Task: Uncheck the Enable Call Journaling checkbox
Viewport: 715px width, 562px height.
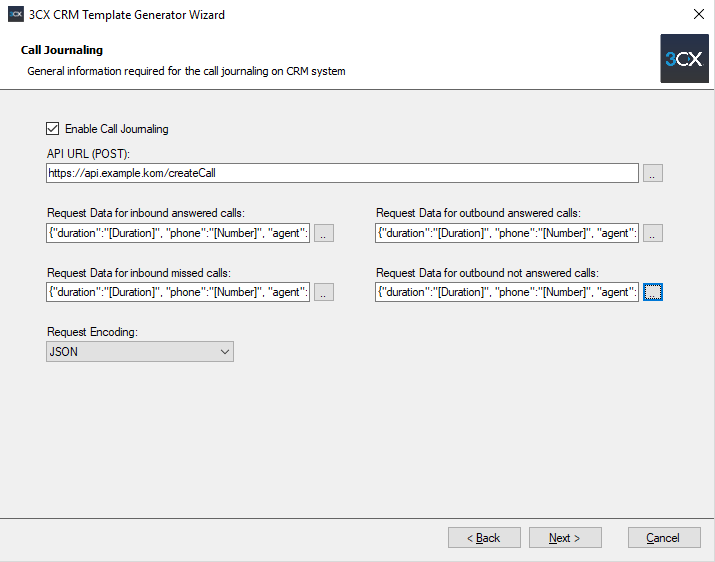Action: click(52, 129)
